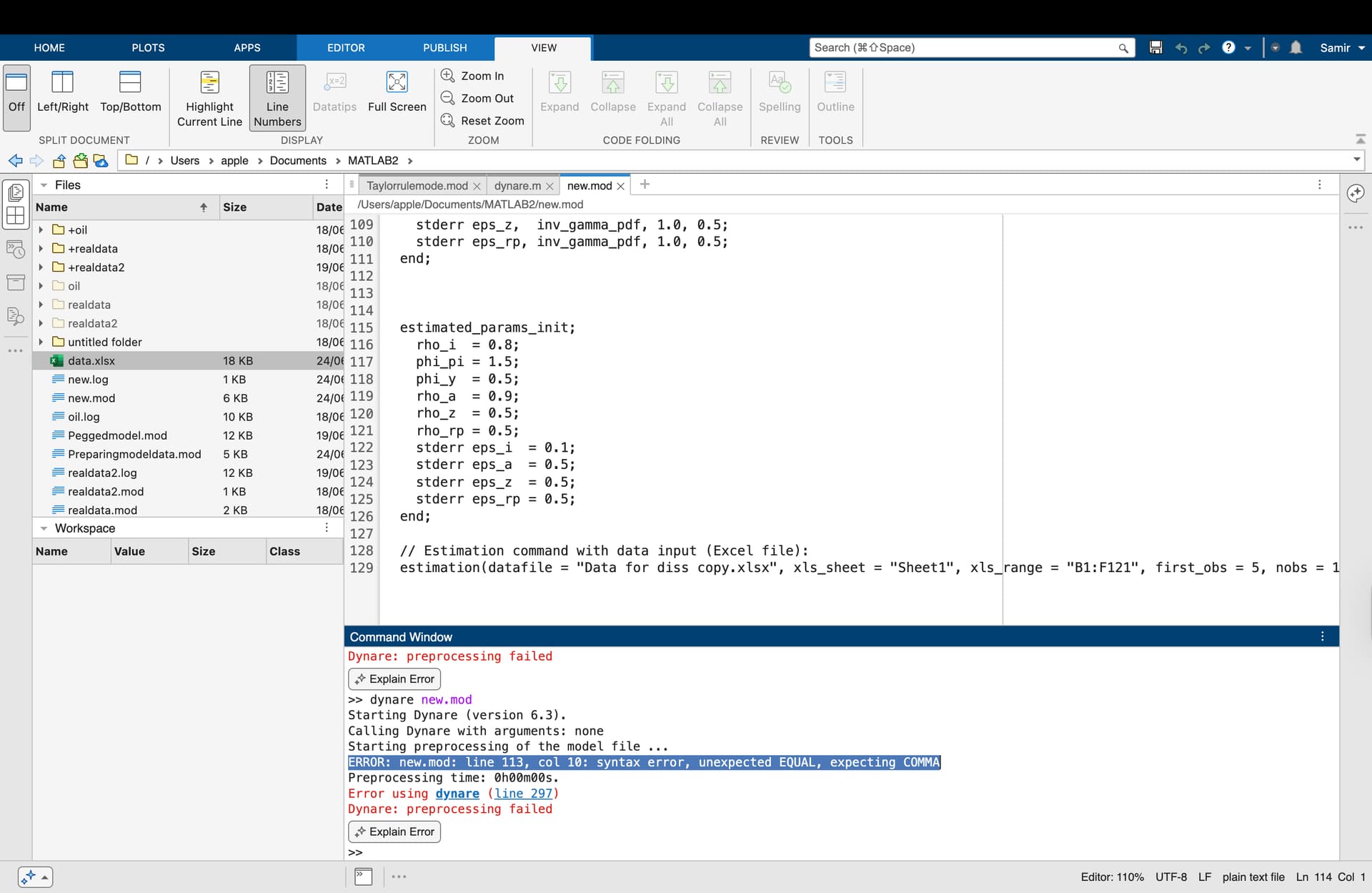Click the bottom Explain Error button
1372x893 pixels.
coord(394,832)
